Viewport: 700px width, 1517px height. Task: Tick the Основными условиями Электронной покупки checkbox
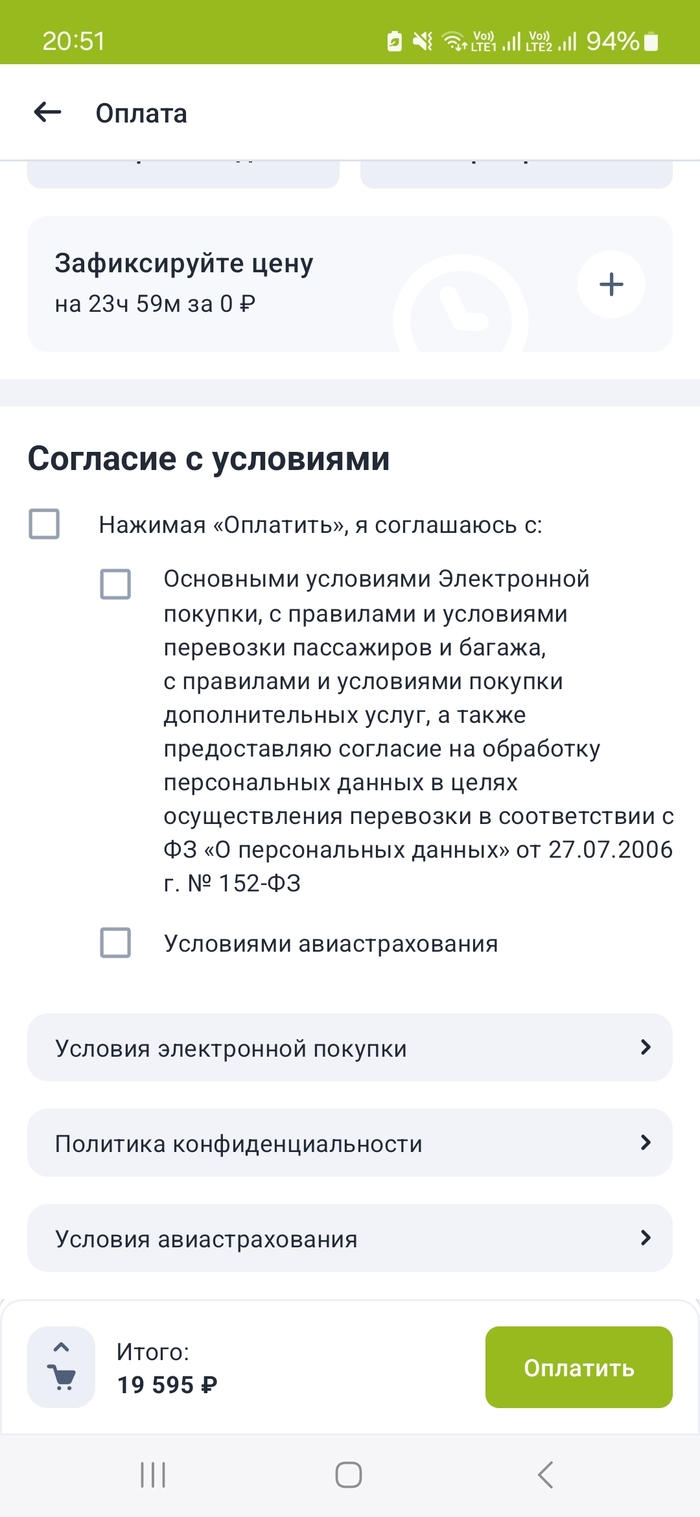[115, 584]
